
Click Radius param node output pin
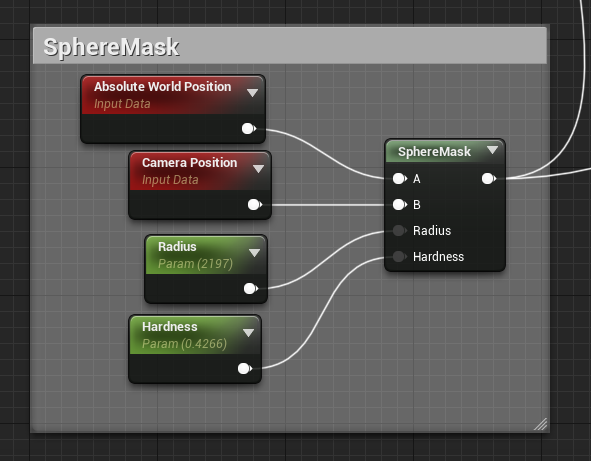pyautogui.click(x=251, y=289)
